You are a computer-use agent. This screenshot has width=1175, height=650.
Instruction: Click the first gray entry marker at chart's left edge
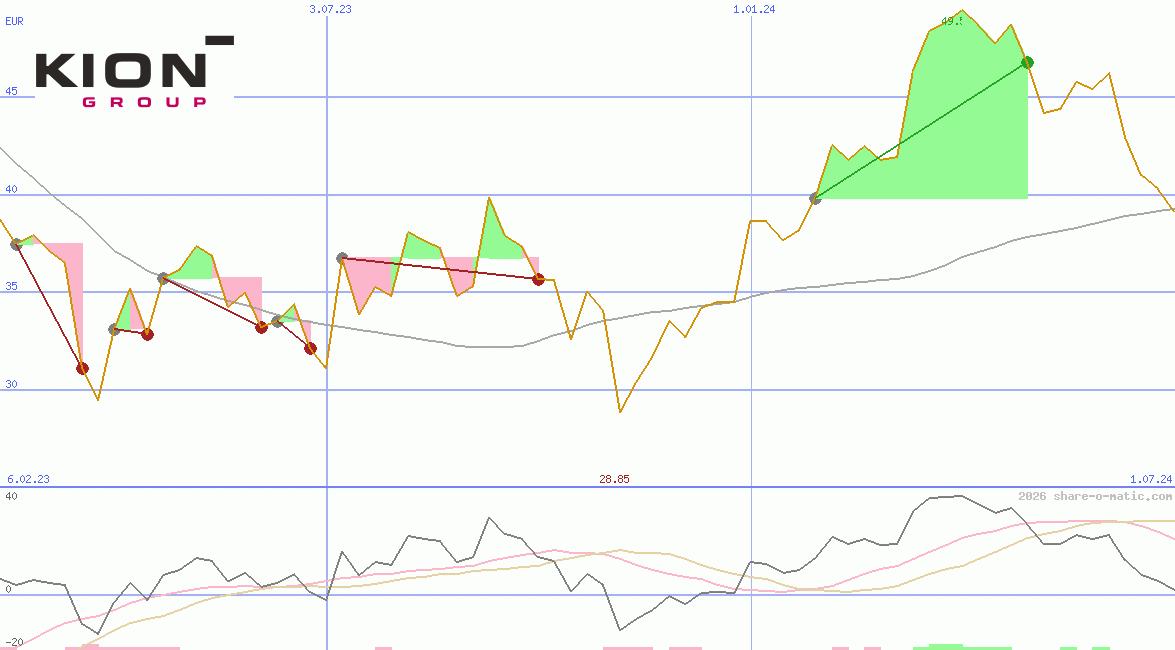(x=16, y=244)
